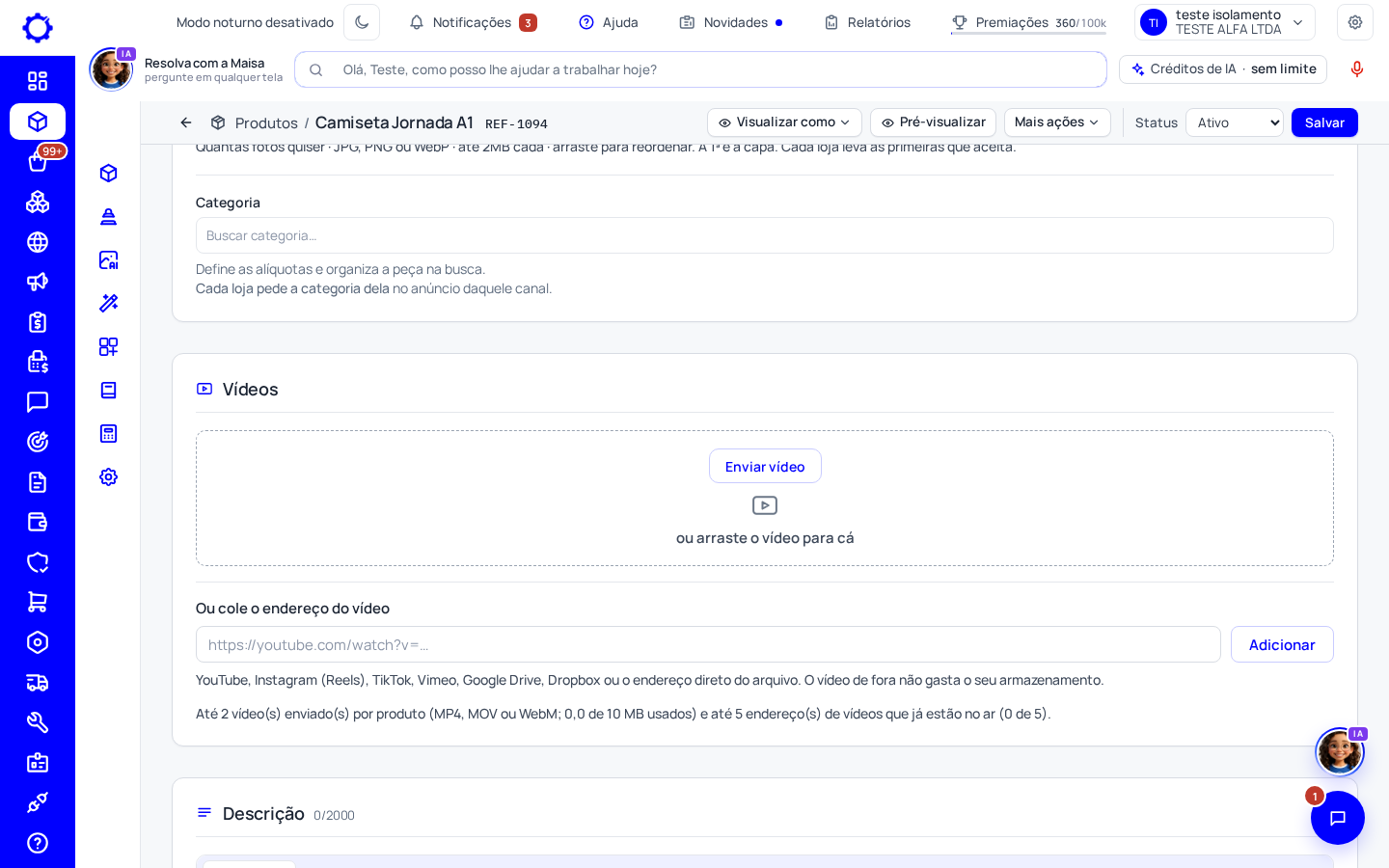Click the Salvar button
The width and height of the screenshot is (1389, 868).
click(x=1324, y=122)
